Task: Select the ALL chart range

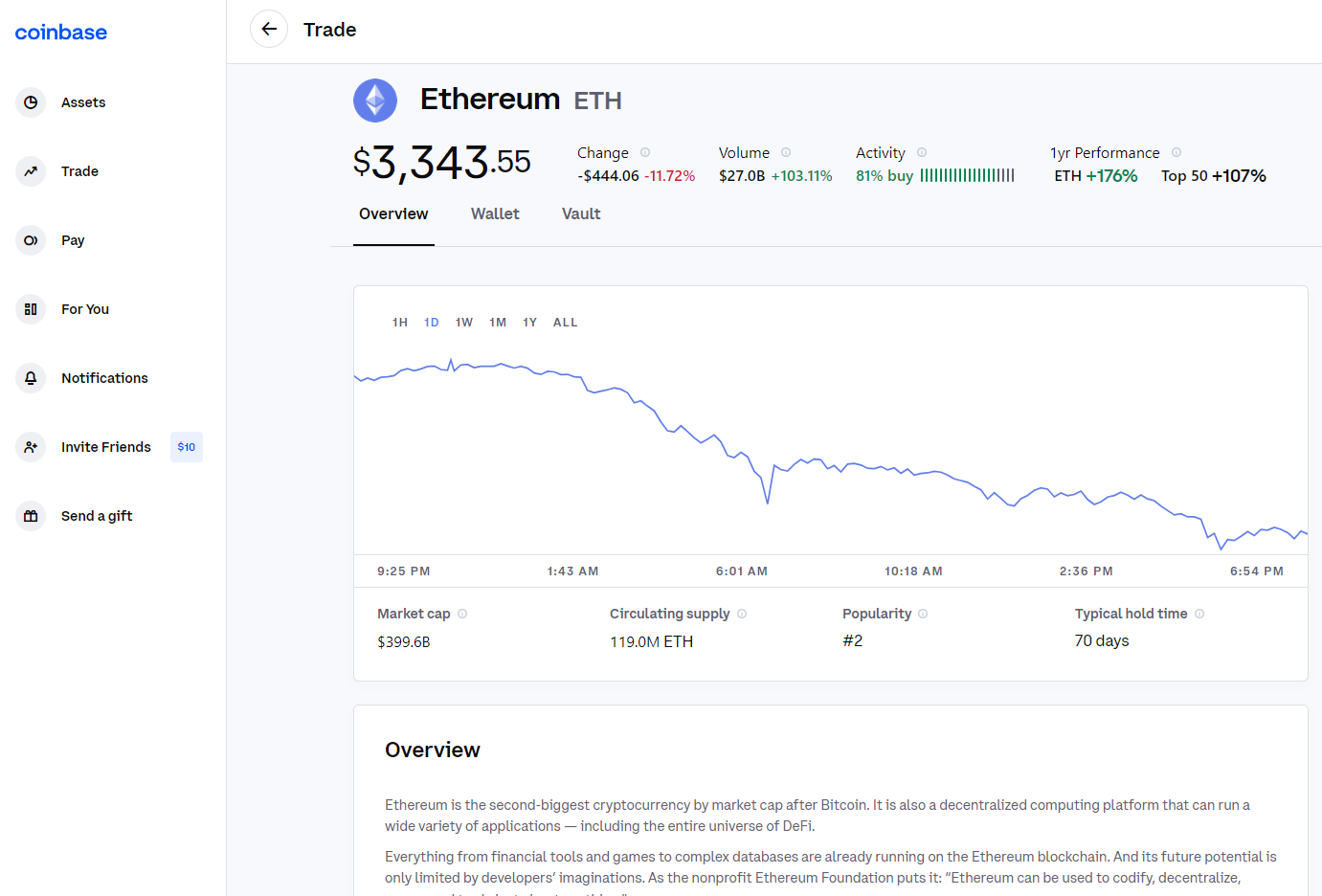Action: (x=566, y=323)
